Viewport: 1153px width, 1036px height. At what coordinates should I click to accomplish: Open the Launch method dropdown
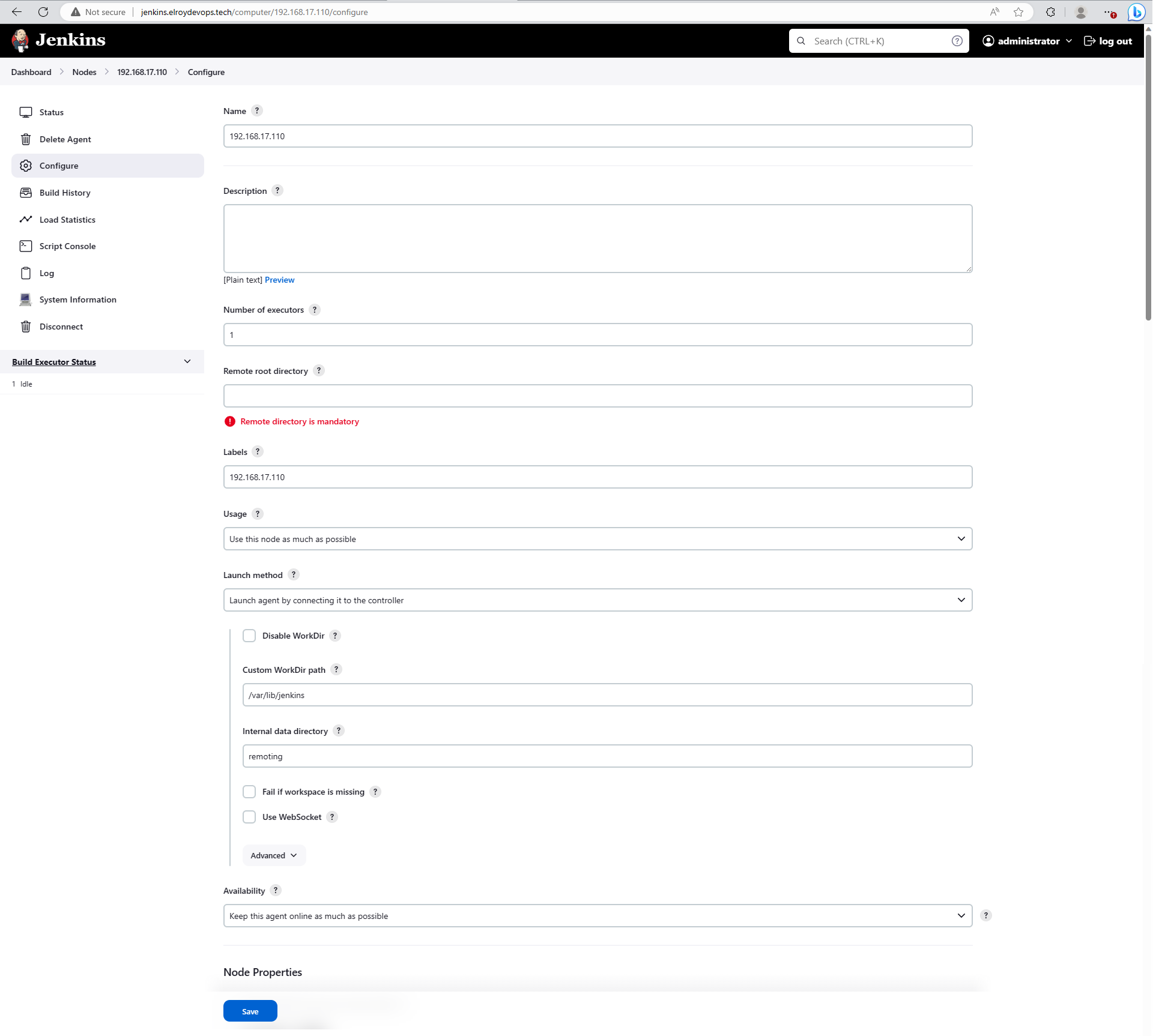598,600
